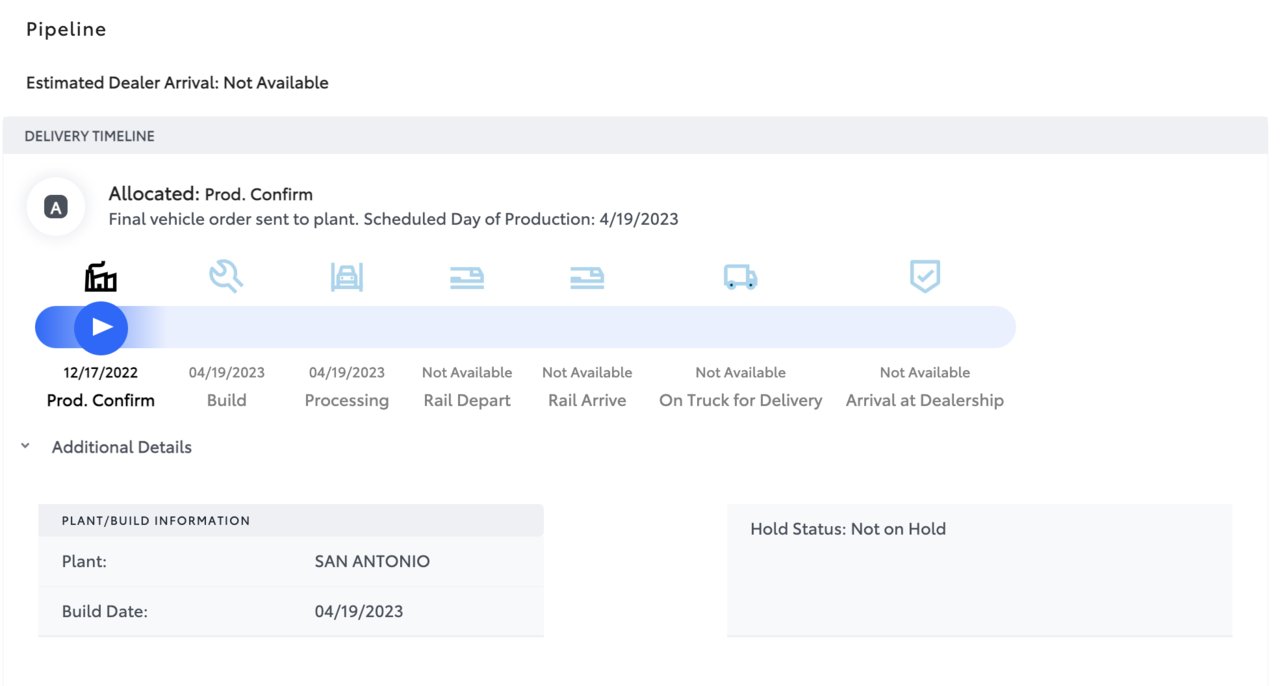Image resolution: width=1280 pixels, height=686 pixels.
Task: Click the 04/19/2023 date above Processing
Action: click(347, 372)
